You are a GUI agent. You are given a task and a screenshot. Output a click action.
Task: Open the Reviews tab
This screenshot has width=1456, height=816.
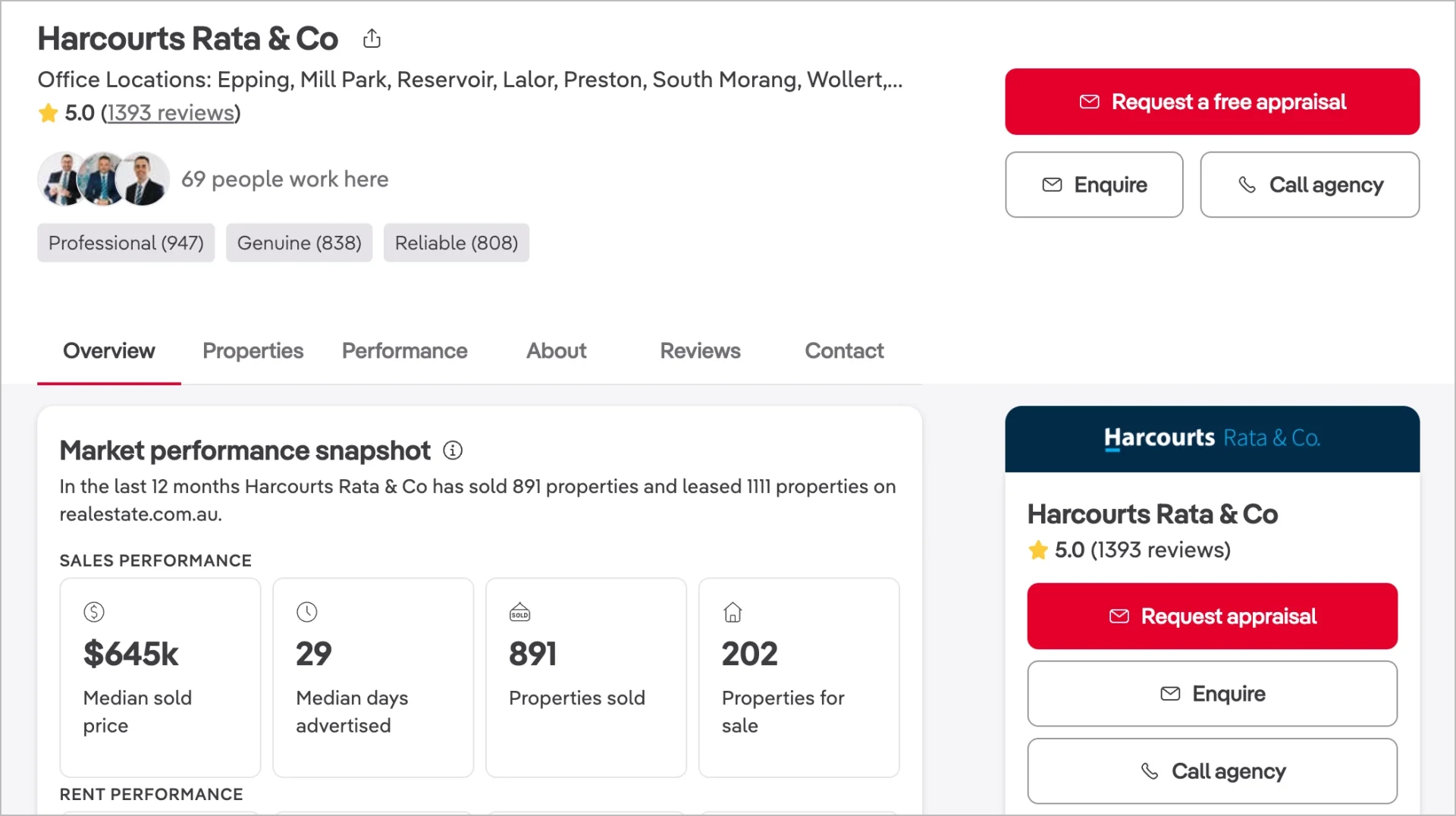point(700,350)
